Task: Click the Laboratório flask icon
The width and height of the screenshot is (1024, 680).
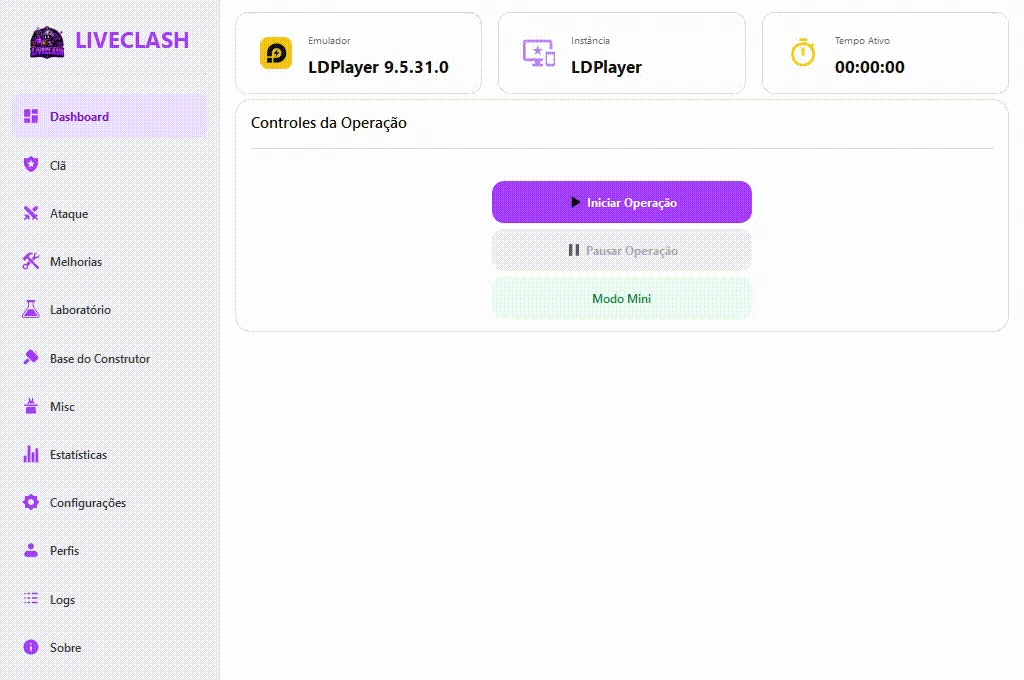Action: (31, 309)
